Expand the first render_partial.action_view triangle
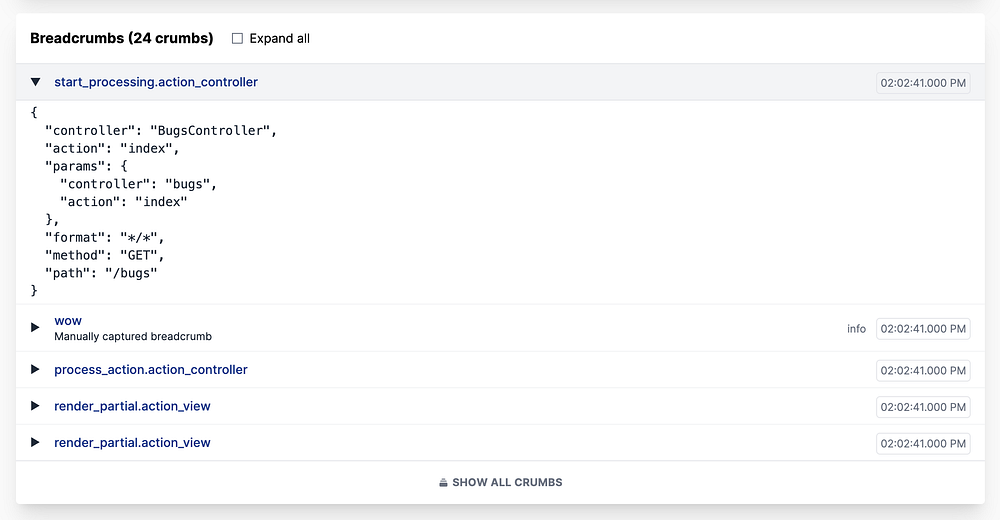The width and height of the screenshot is (1000, 520). (36, 406)
